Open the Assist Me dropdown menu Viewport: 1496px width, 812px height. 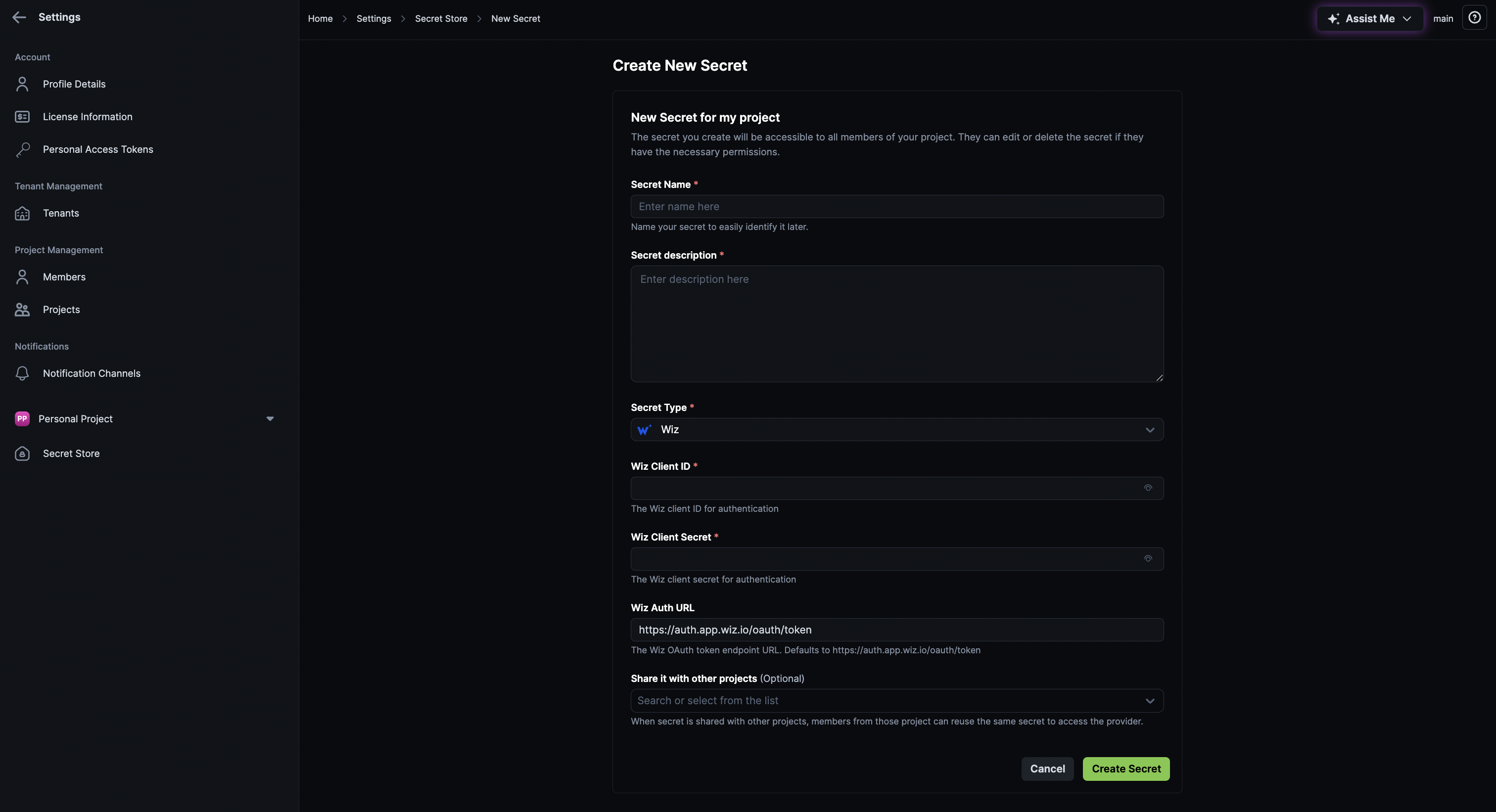1369,19
